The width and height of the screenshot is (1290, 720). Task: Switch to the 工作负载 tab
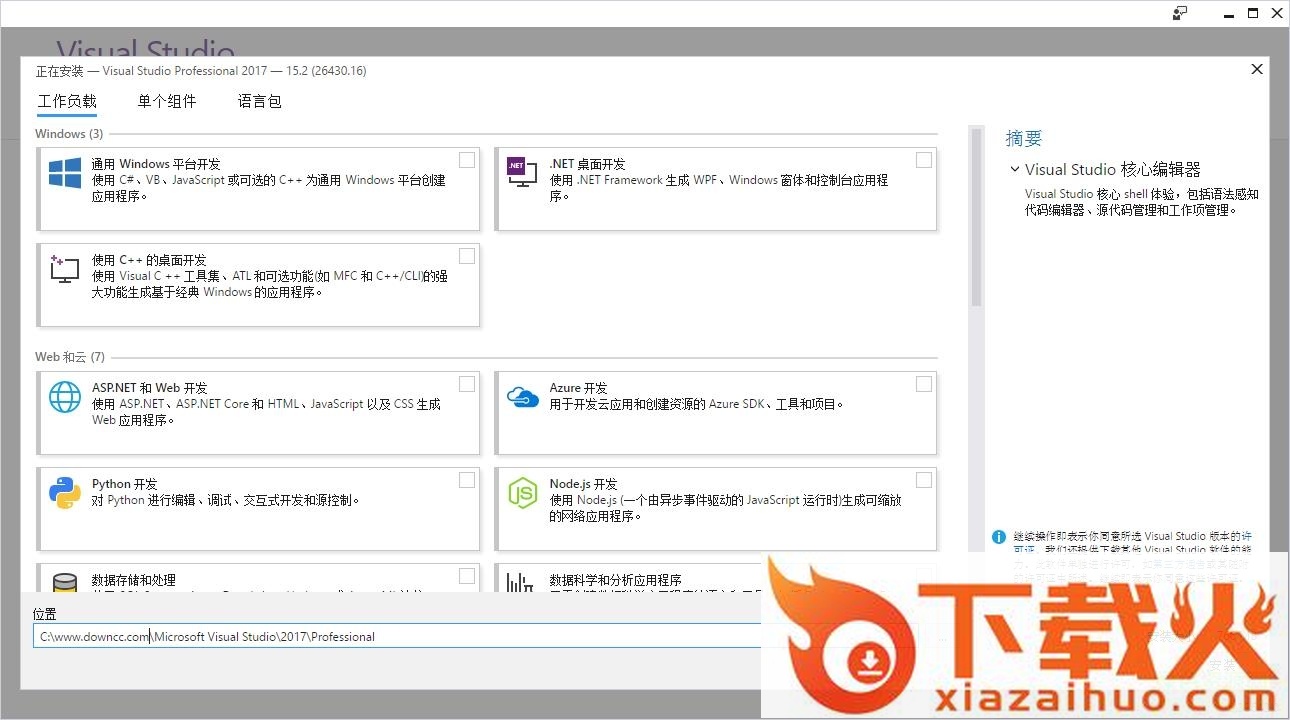(x=67, y=101)
